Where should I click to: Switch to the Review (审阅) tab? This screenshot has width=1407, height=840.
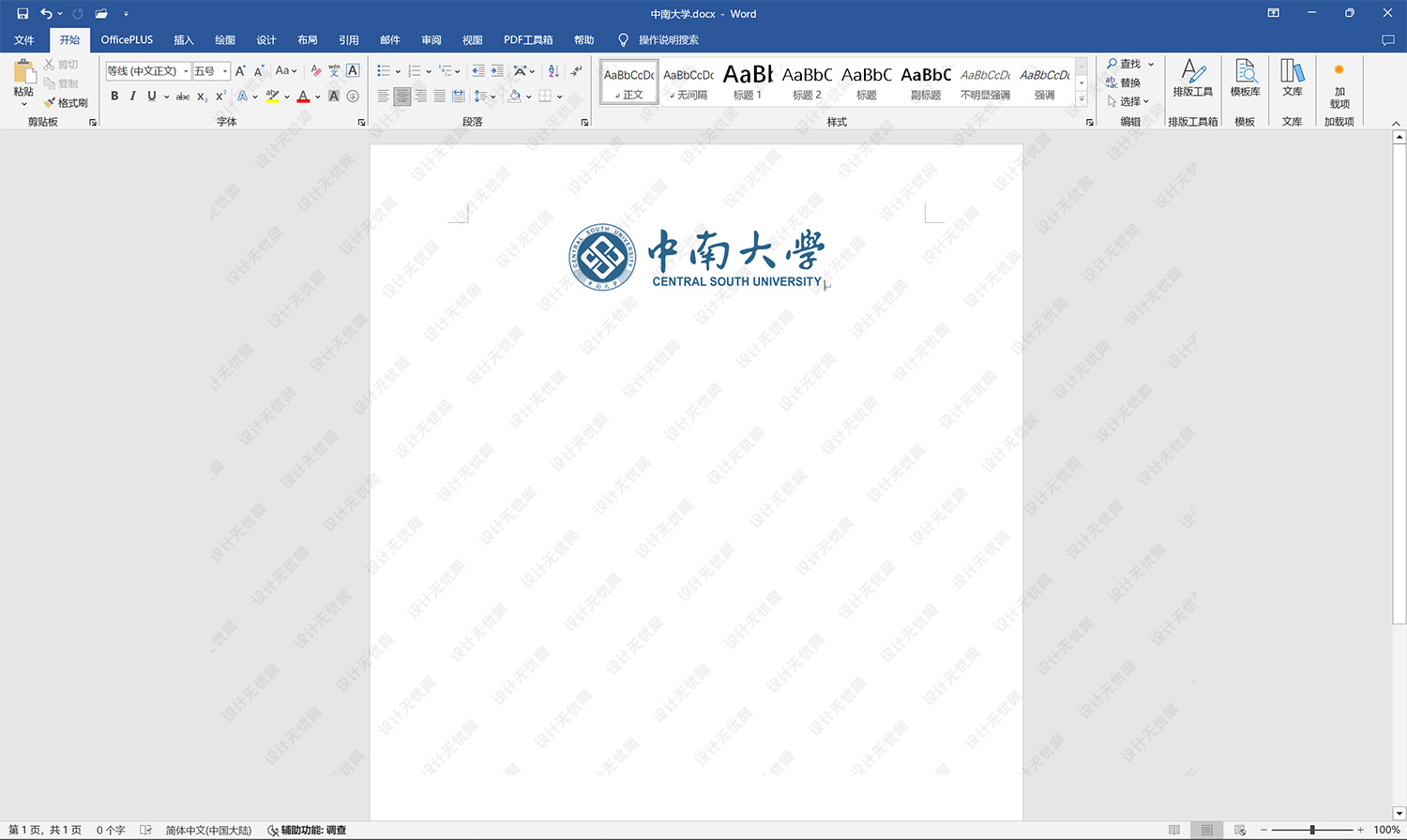pyautogui.click(x=431, y=40)
